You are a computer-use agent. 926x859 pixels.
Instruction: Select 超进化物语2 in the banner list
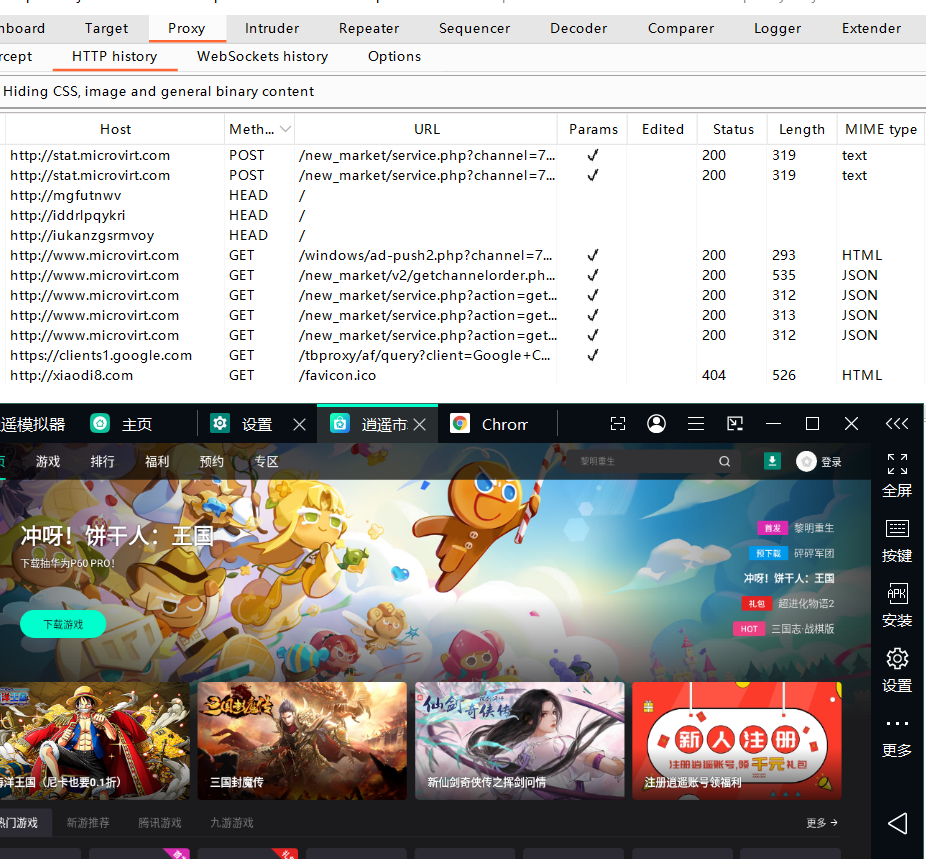pos(806,603)
